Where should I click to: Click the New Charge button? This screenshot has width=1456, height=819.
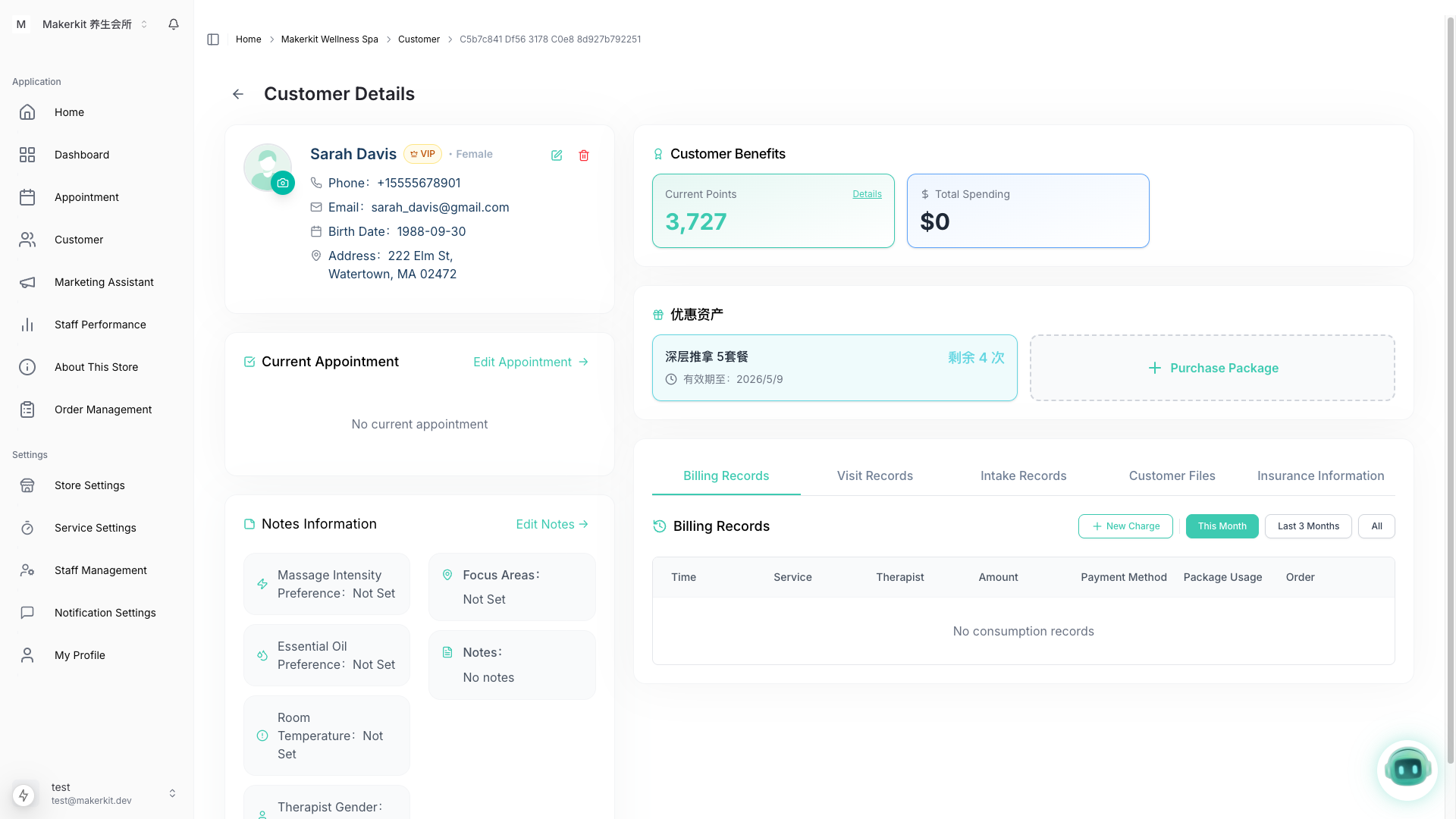1125,526
